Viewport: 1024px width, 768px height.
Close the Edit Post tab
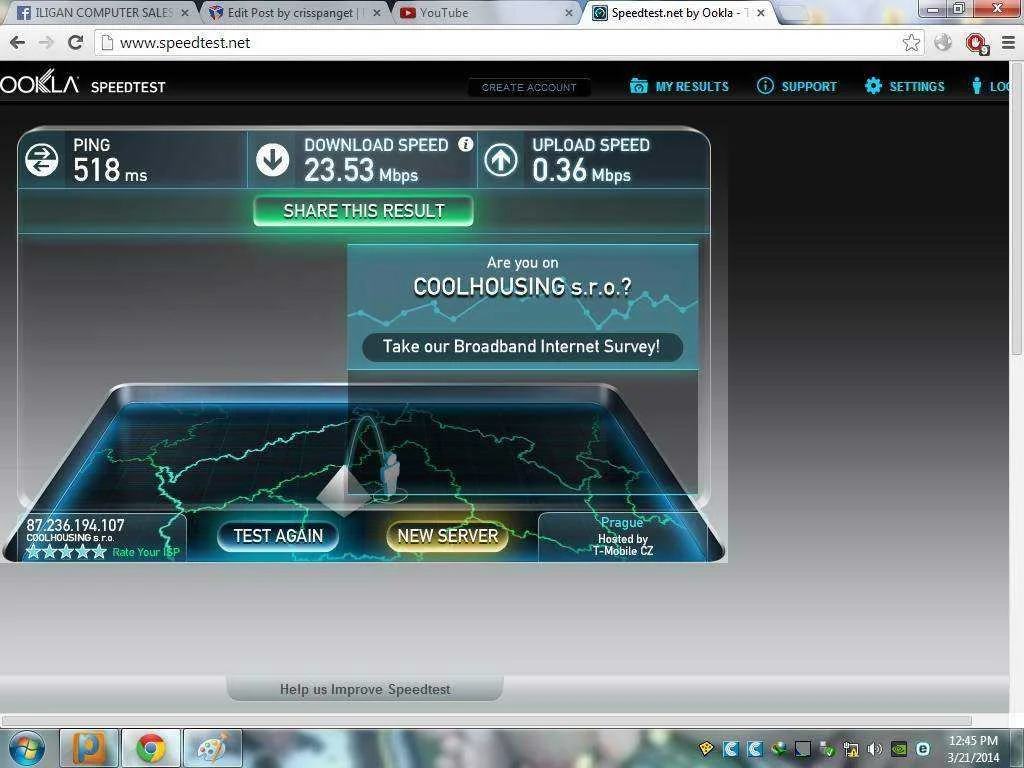coord(377,13)
